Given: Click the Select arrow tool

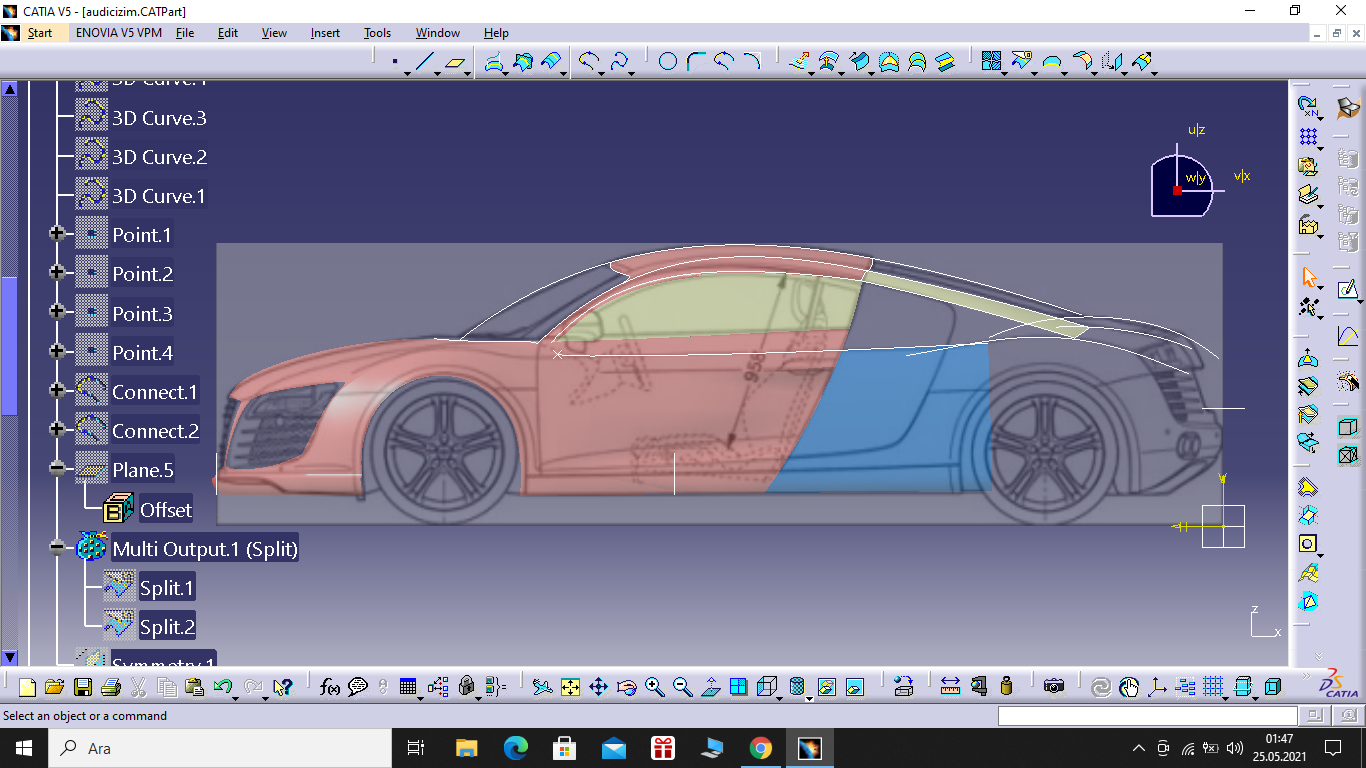Looking at the screenshot, I should [x=1308, y=276].
